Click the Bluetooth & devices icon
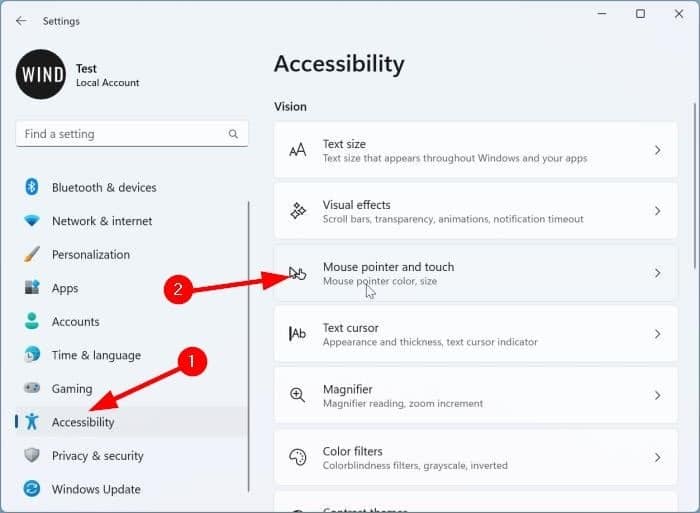The height and width of the screenshot is (513, 700). [x=32, y=187]
